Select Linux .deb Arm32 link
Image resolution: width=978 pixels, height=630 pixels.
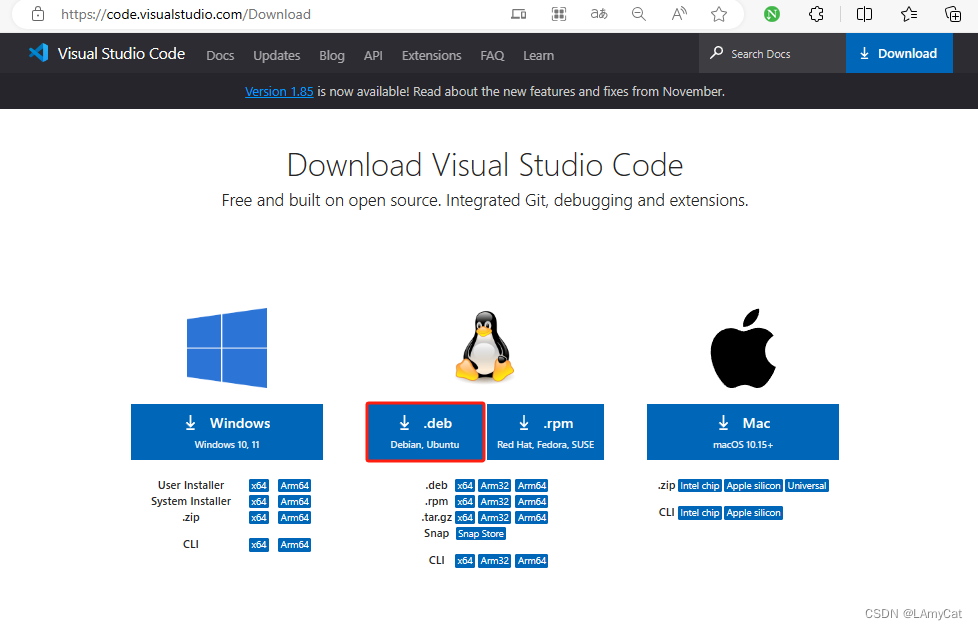coord(495,485)
